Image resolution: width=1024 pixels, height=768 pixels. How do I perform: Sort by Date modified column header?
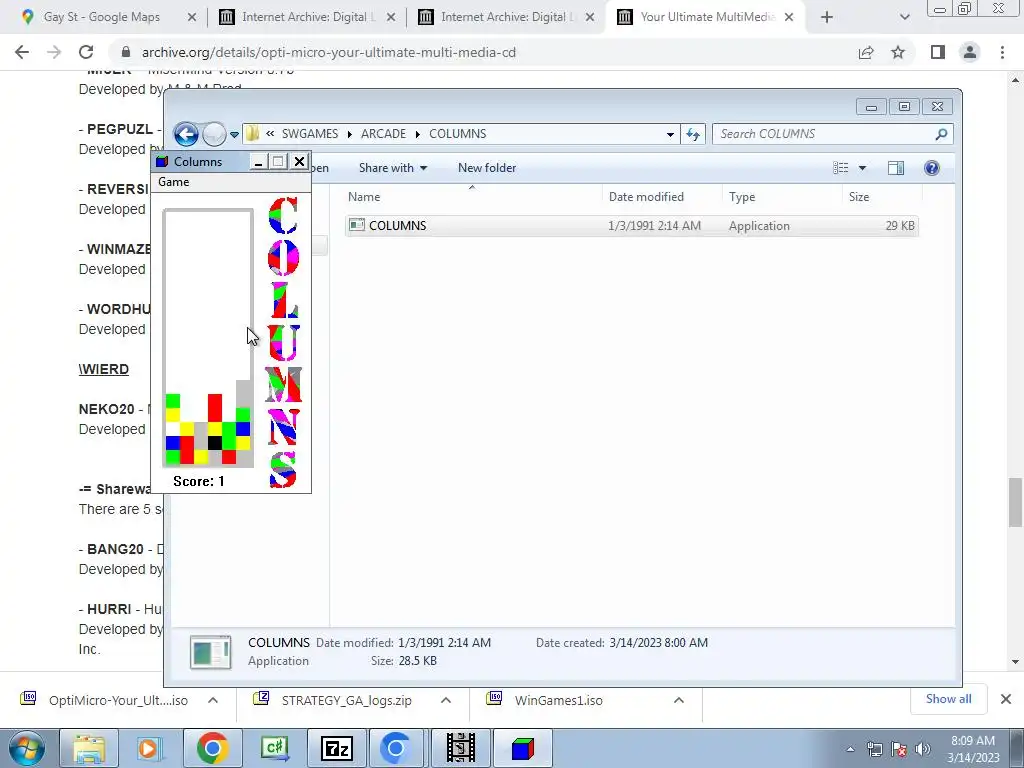(x=662, y=197)
